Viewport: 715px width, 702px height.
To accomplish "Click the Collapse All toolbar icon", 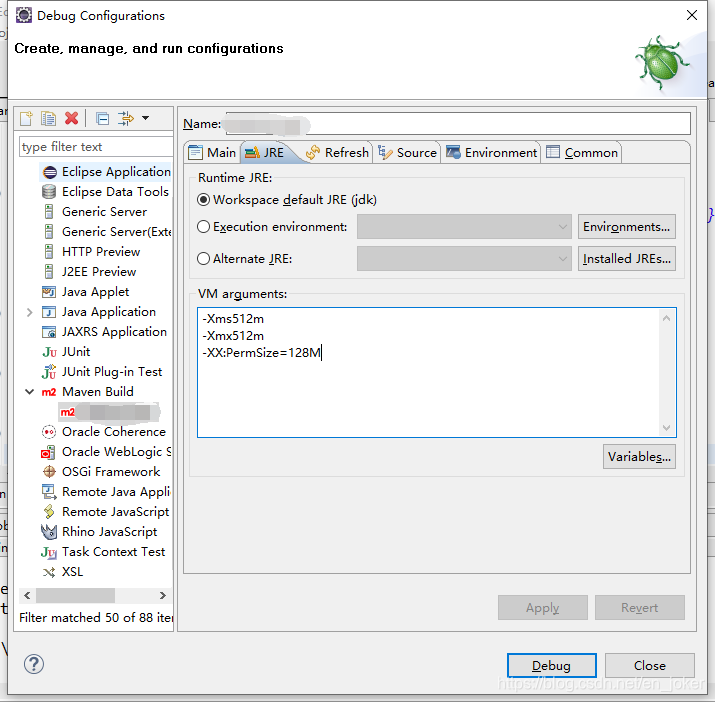I will pyautogui.click(x=103, y=119).
